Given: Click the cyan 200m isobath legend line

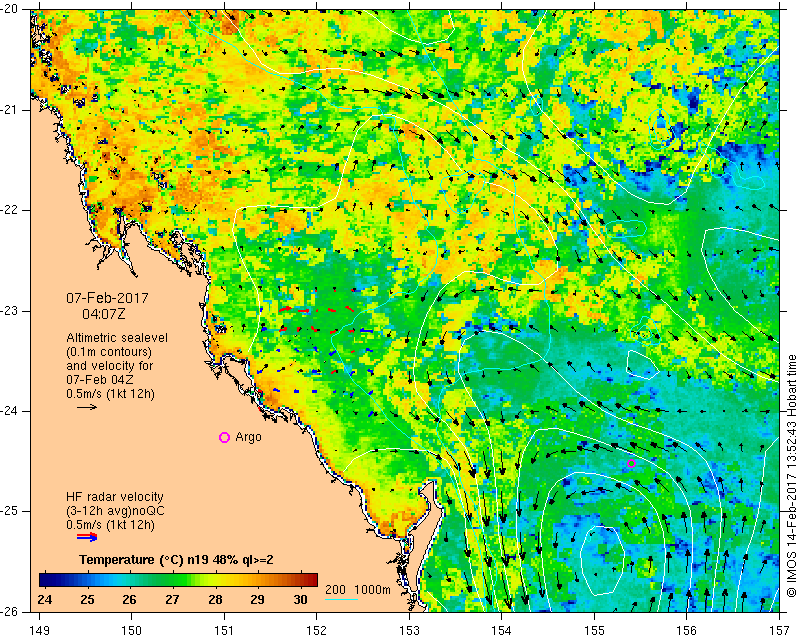Looking at the screenshot, I should pyautogui.click(x=341, y=599).
